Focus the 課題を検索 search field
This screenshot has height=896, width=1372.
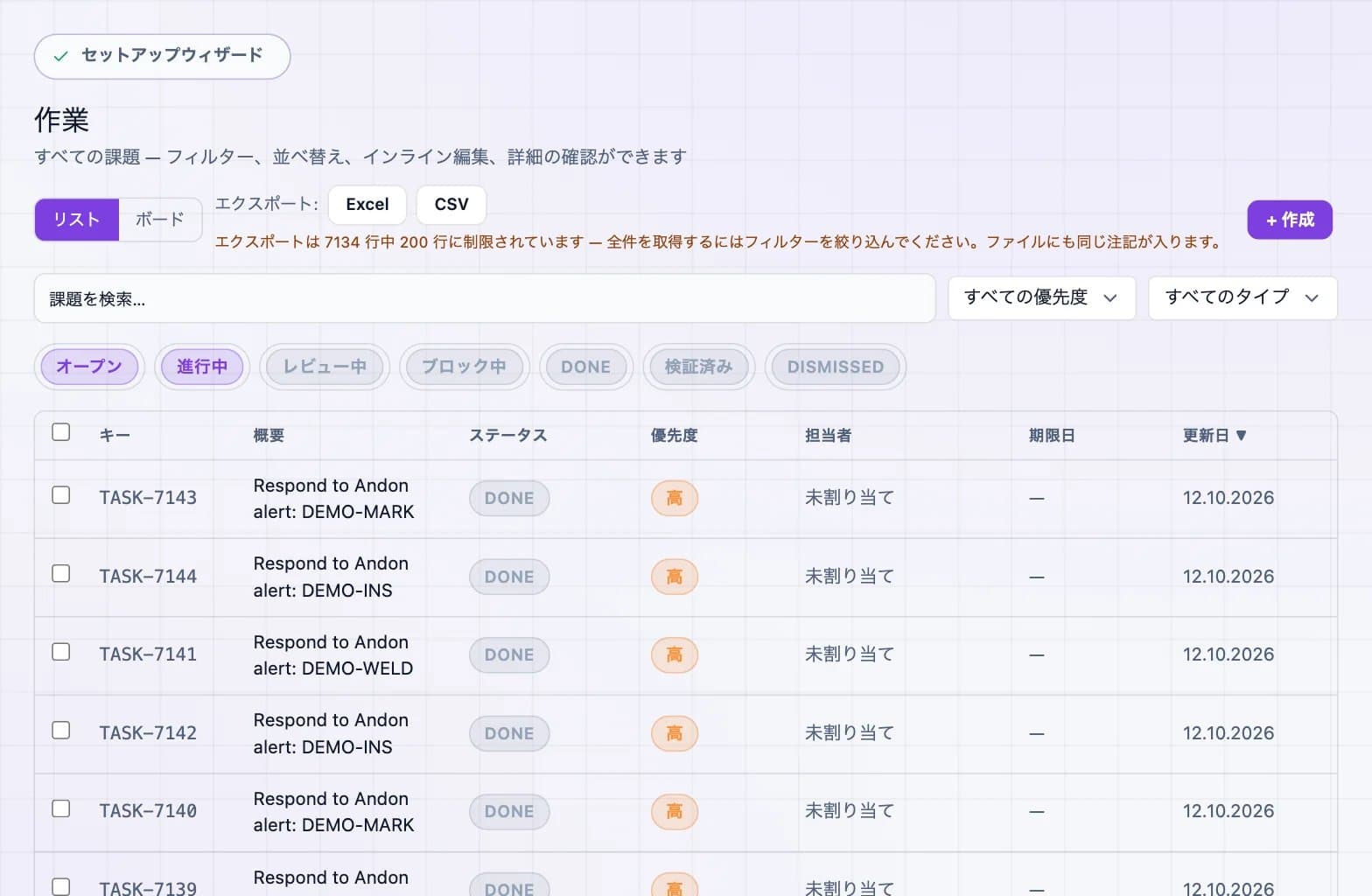(485, 298)
